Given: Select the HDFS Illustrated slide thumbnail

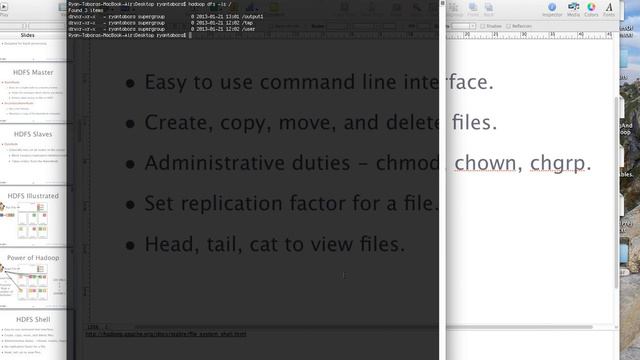Looking at the screenshot, I should pyautogui.click(x=33, y=216).
